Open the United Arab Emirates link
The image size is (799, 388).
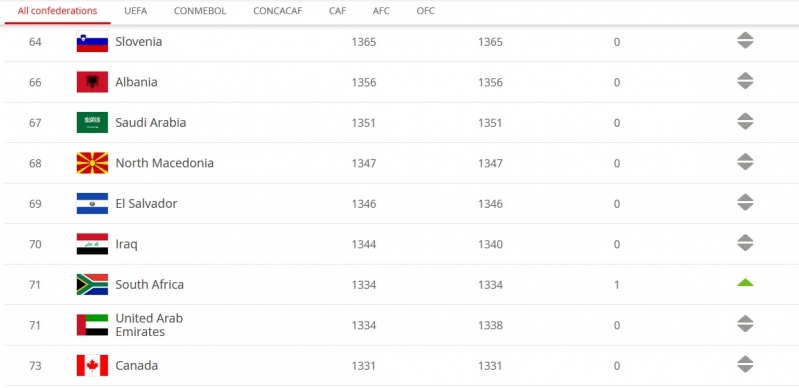point(149,325)
